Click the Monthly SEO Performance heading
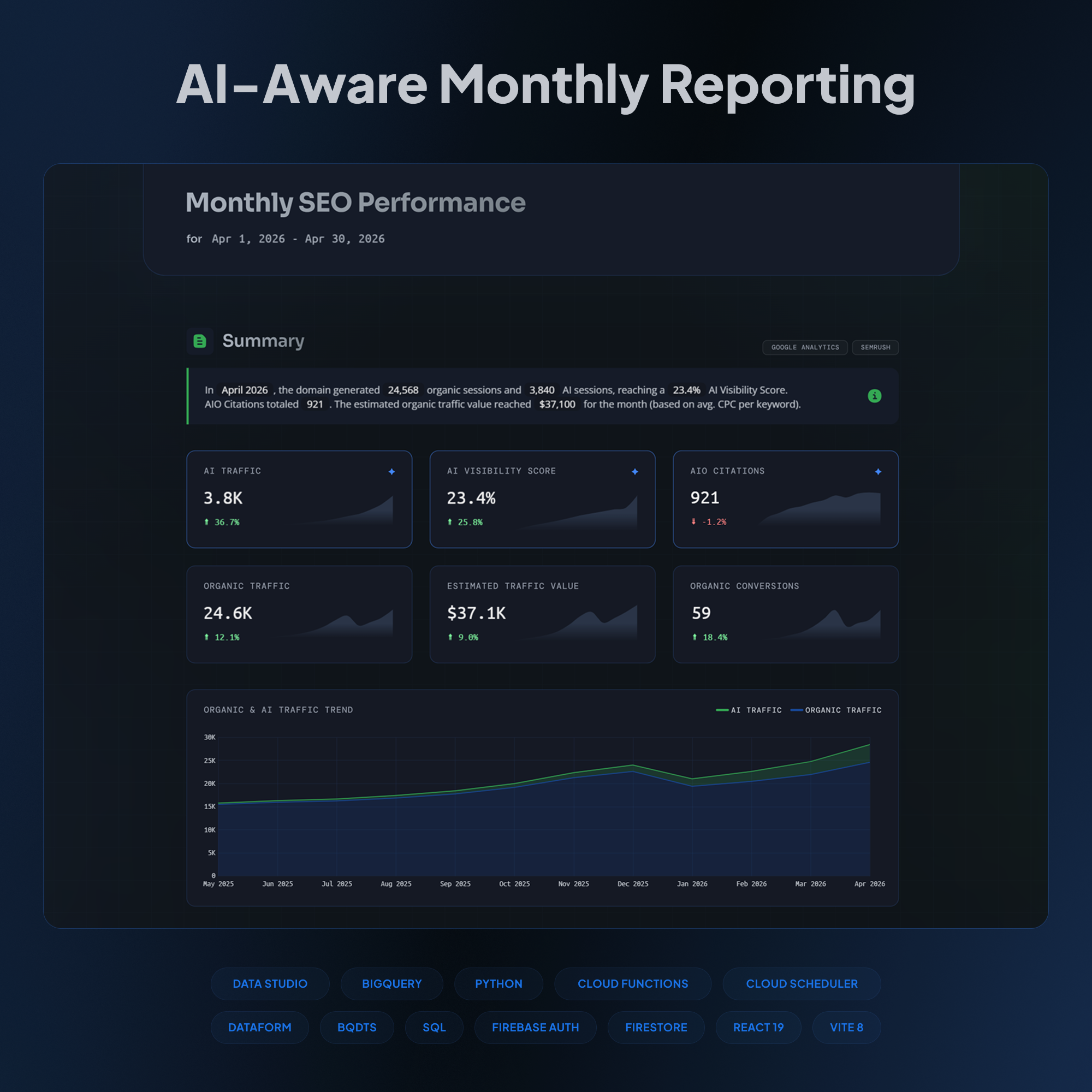The image size is (1092, 1092). 355,203
